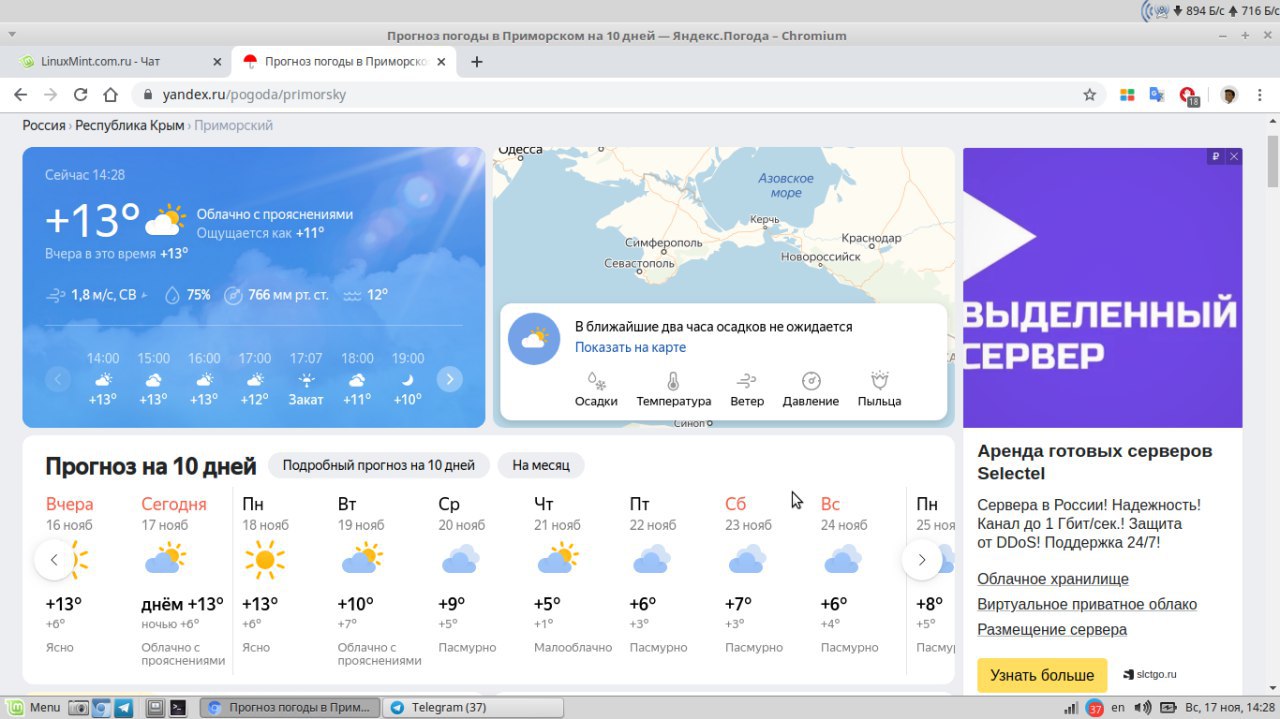This screenshot has width=1280, height=719.
Task: Open Telegram launcher in the panel
Action: coord(123,707)
